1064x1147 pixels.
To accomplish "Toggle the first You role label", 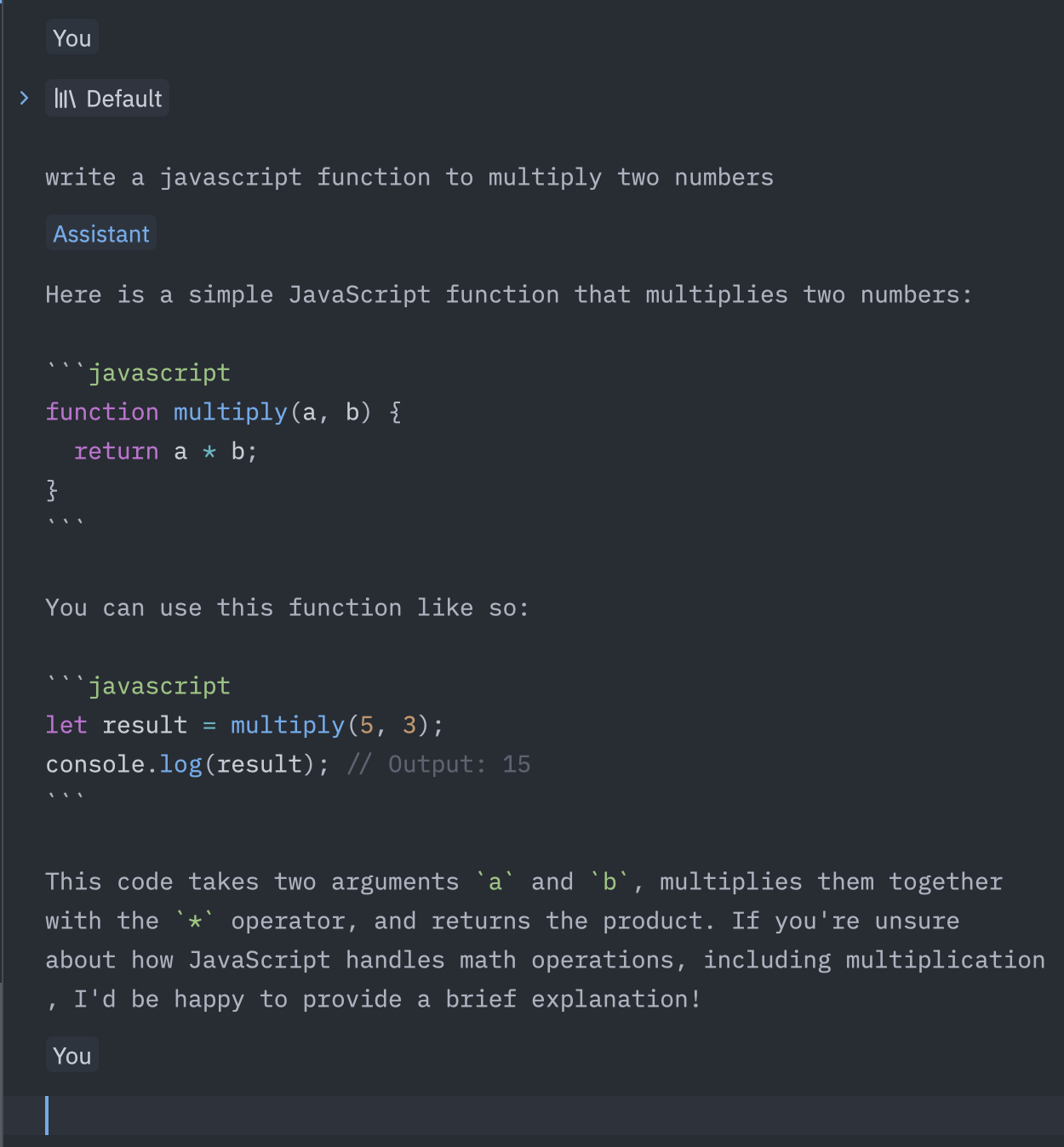I will point(72,38).
